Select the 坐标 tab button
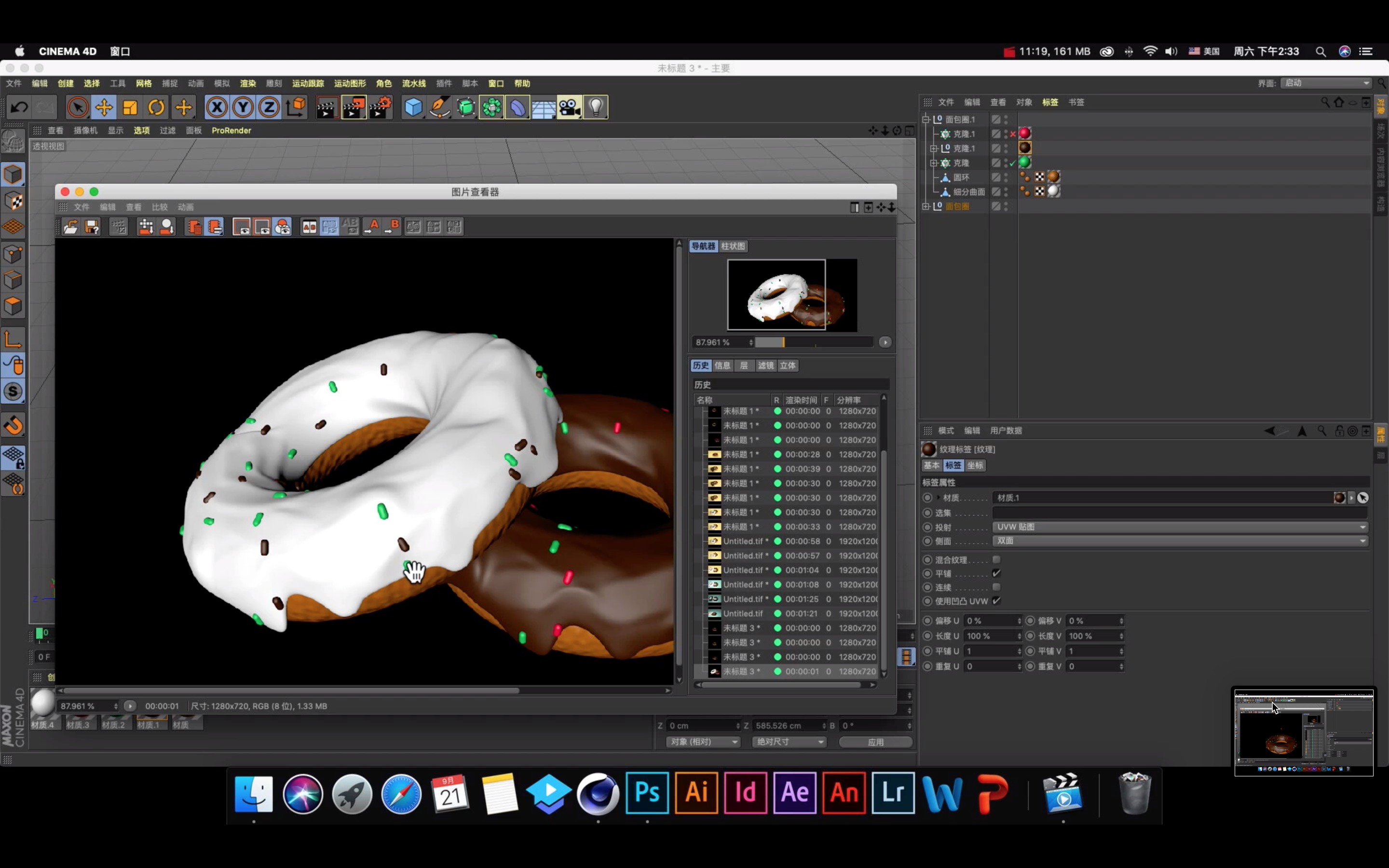 point(975,465)
